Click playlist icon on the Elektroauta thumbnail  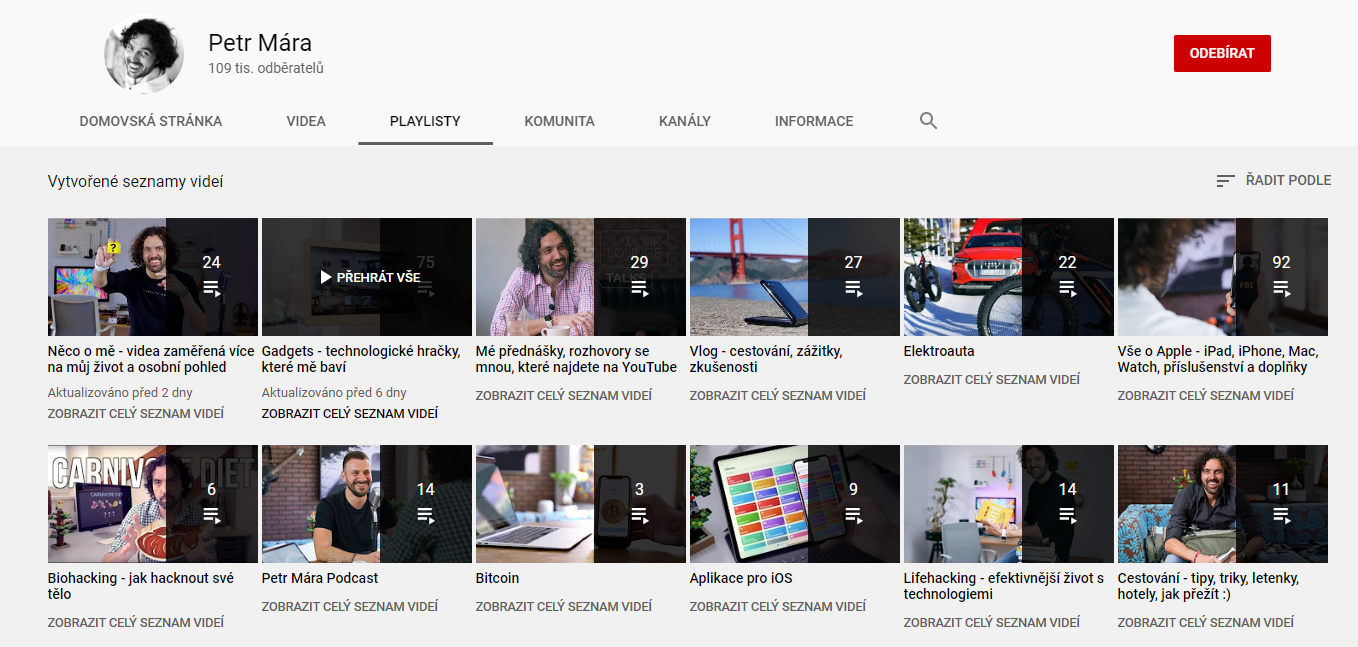click(1067, 288)
